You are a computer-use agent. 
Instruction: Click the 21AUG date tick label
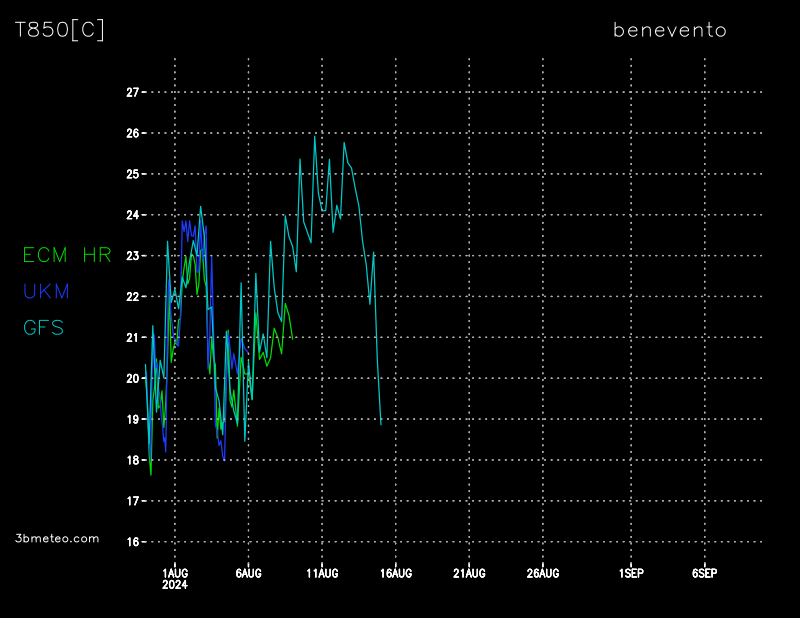coord(469,573)
